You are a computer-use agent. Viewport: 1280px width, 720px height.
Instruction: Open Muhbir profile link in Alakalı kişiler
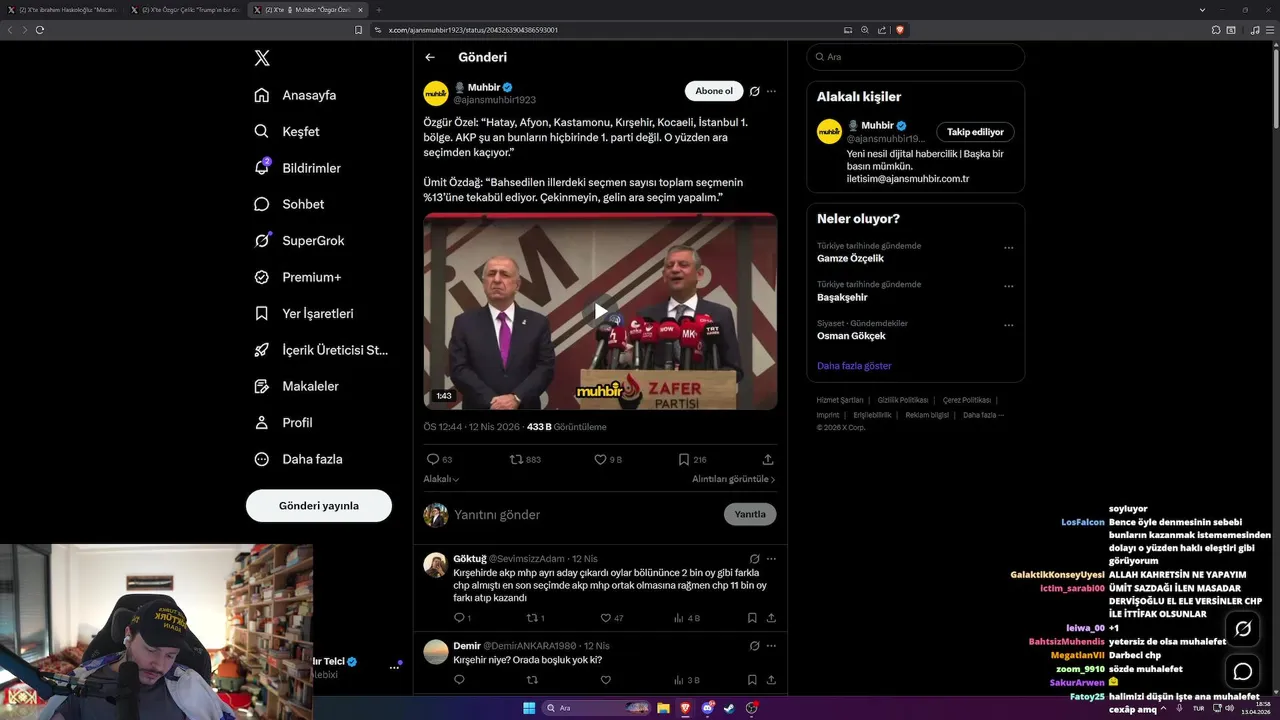pos(877,126)
